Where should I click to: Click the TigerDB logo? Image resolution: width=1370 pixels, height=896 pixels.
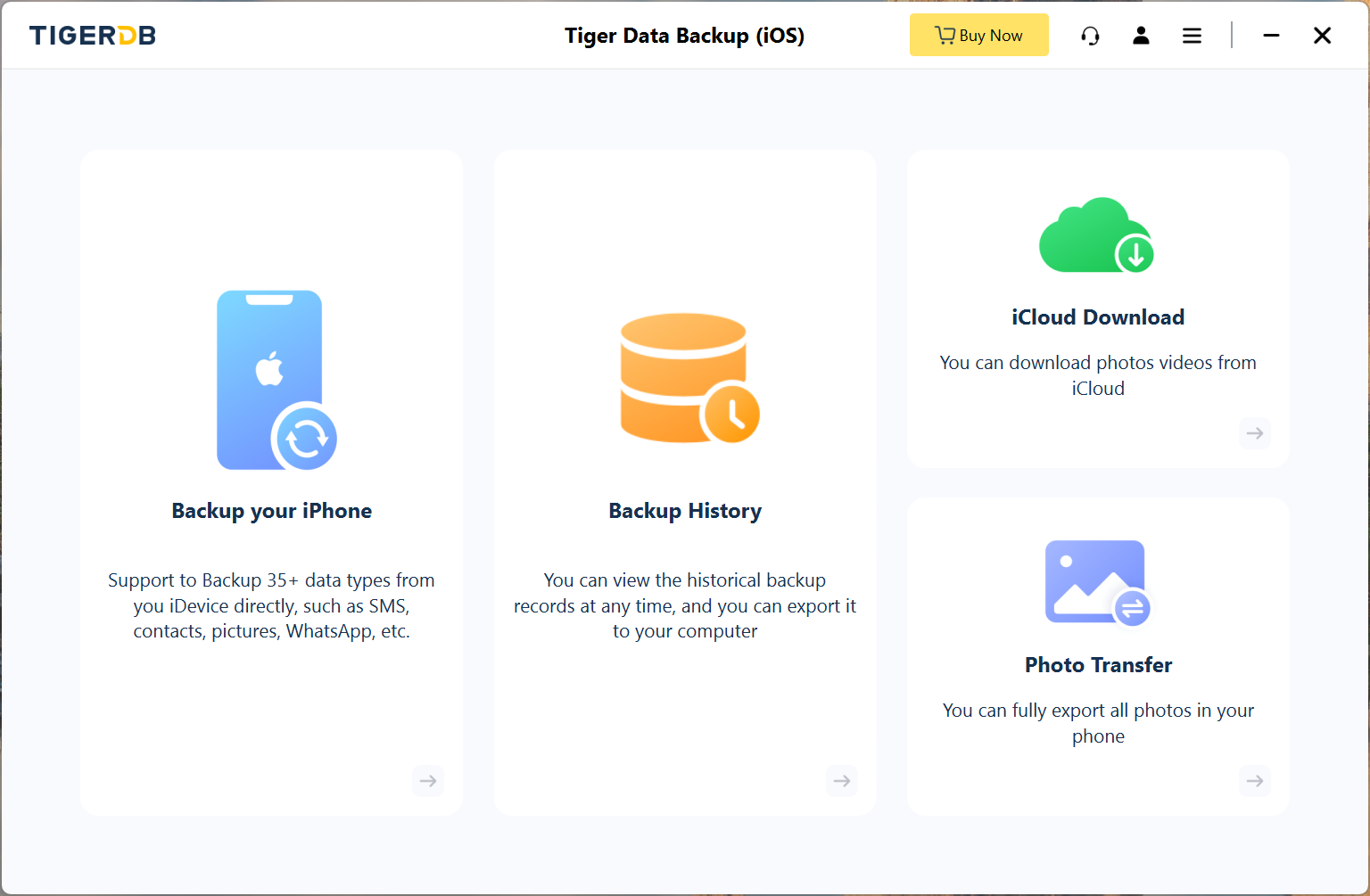93,36
